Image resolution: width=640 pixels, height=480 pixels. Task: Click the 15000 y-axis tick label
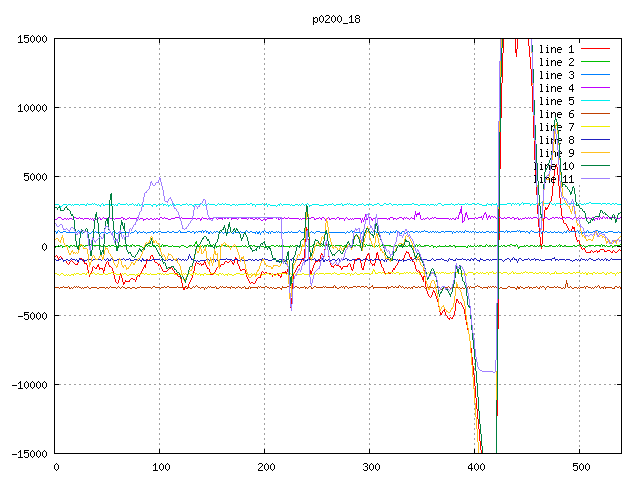[31, 39]
